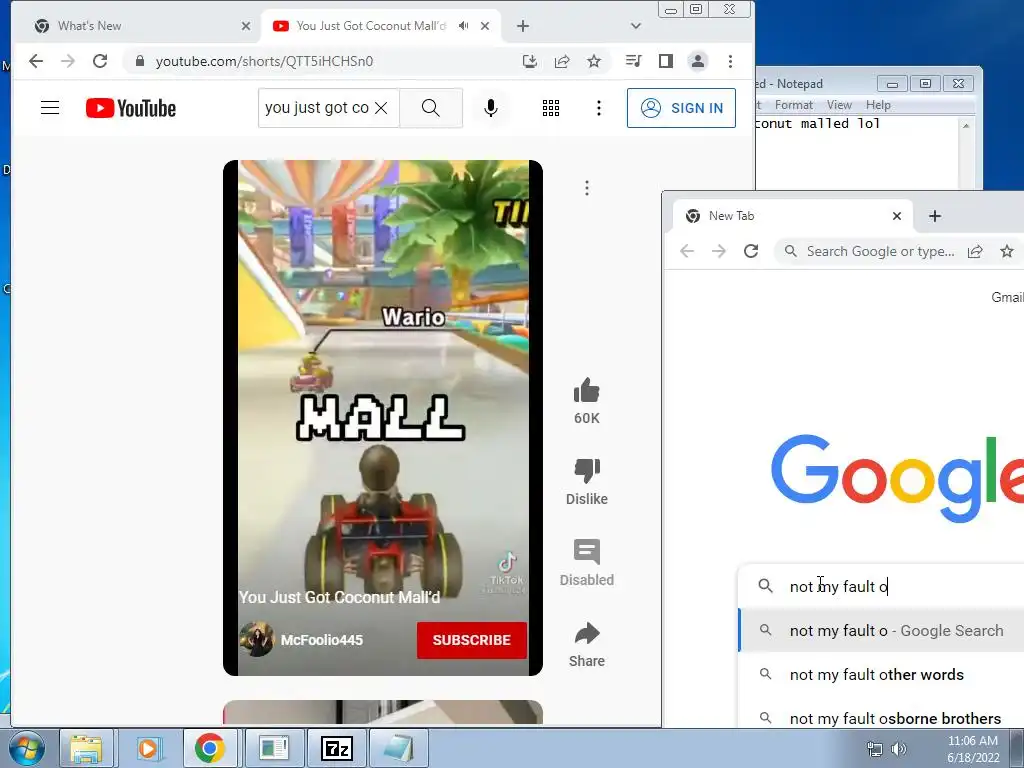Open Windows Explorer from the taskbar
This screenshot has height=768, width=1024.
[x=86, y=748]
